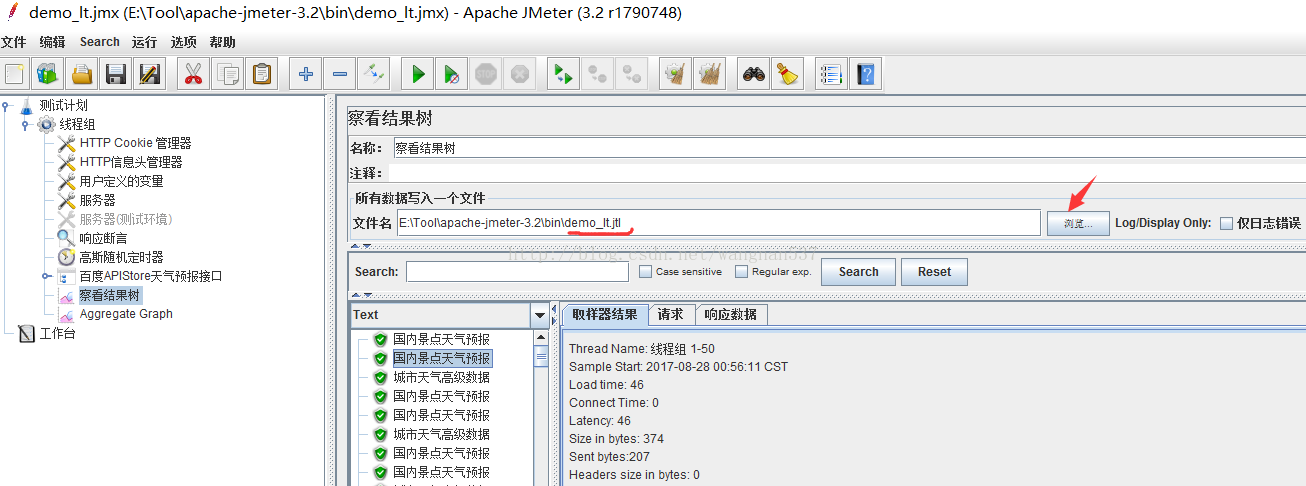Screen dimensions: 1306x486
Task: Click Remote Shutdown All icon
Action: click(x=632, y=74)
